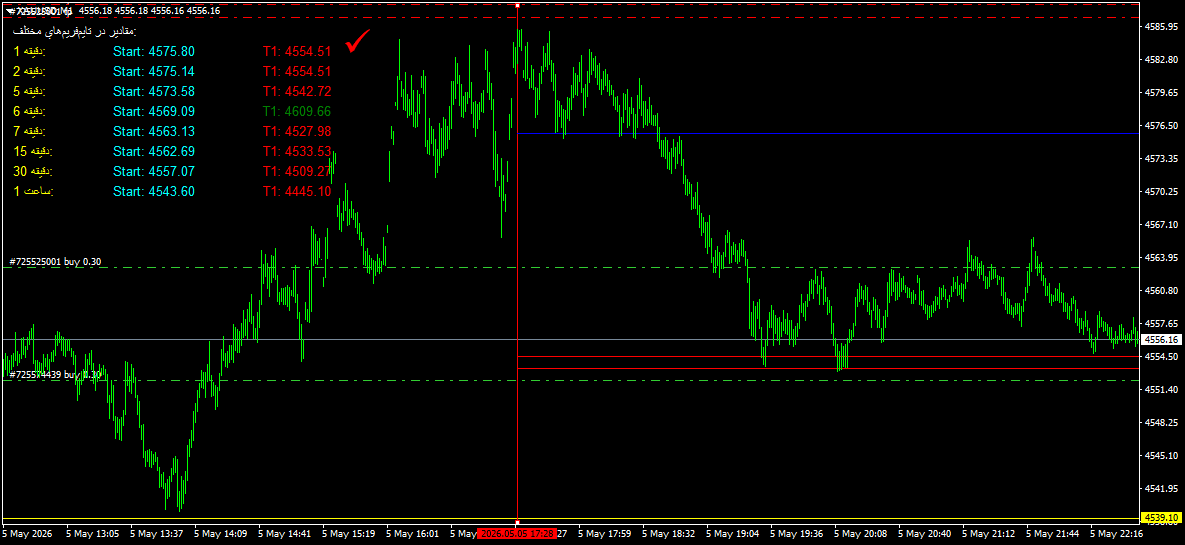1185x545 pixels.
Task: Click value "Start: 4575.80"
Action: coord(154,51)
